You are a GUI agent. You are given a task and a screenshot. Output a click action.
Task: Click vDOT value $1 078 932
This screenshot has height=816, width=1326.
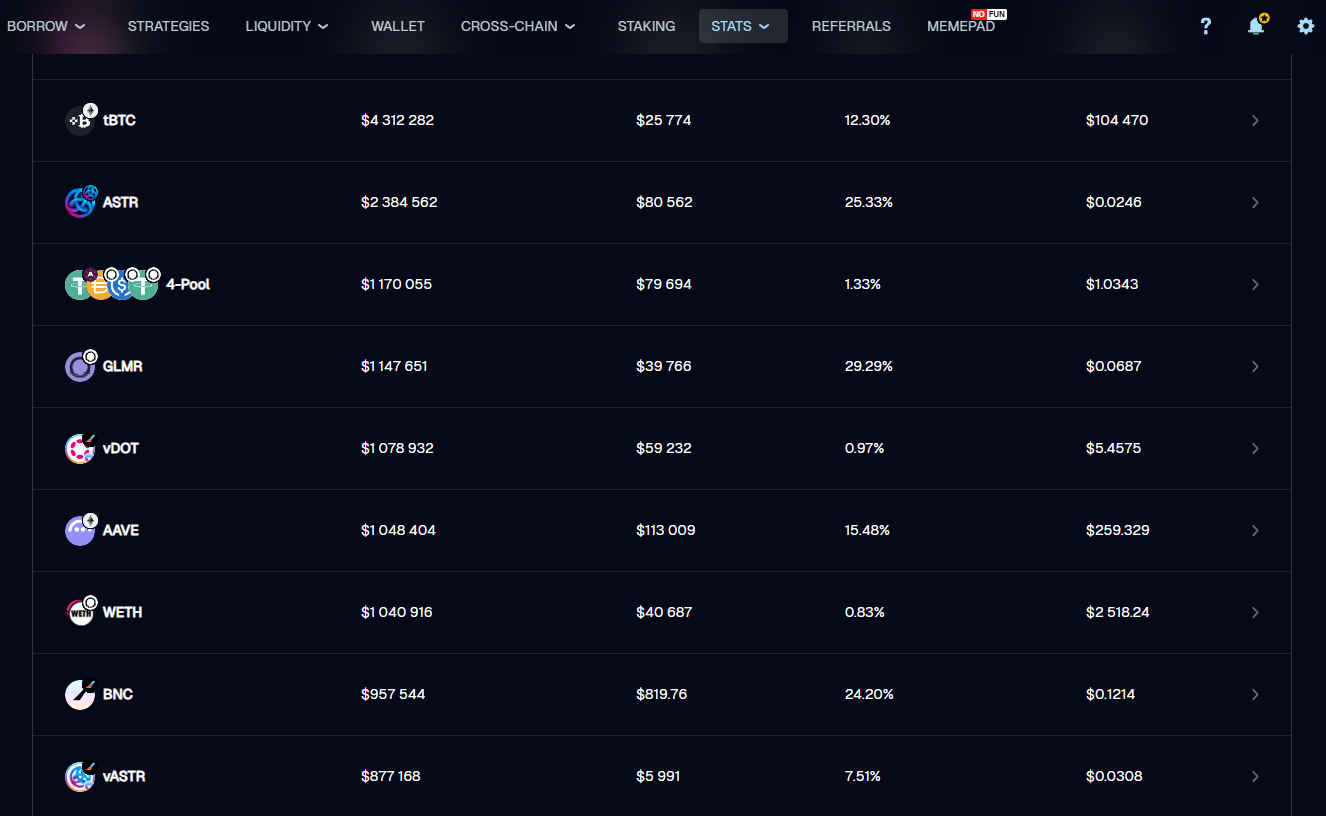[397, 448]
